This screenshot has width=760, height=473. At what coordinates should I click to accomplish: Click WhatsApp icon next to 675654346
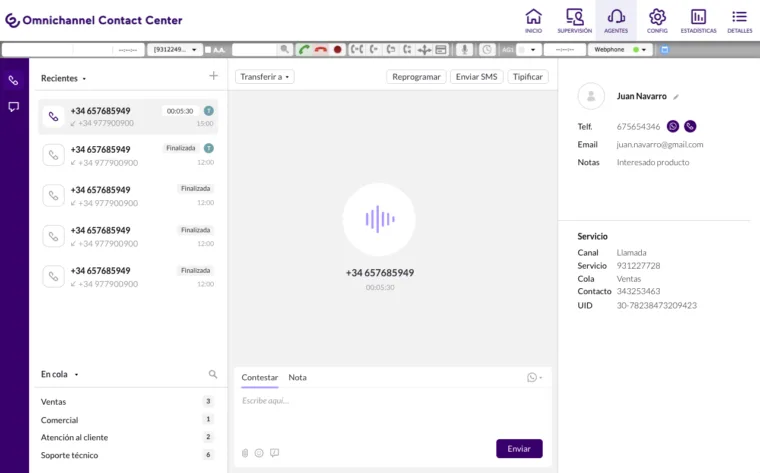coord(673,126)
